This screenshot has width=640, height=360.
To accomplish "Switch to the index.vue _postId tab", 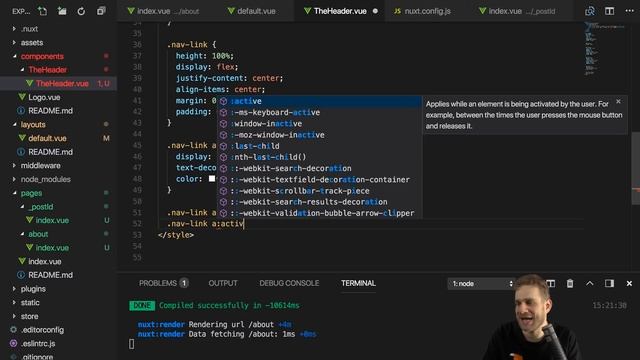I will (x=518, y=11).
